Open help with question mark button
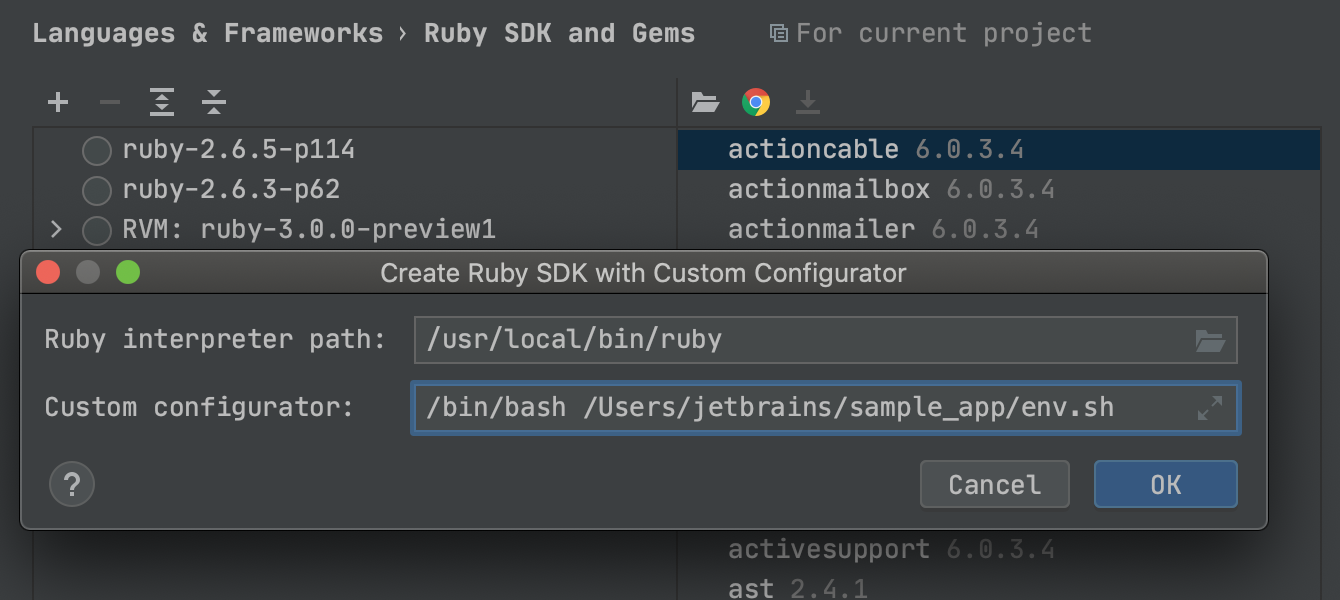This screenshot has width=1340, height=600. pos(72,485)
